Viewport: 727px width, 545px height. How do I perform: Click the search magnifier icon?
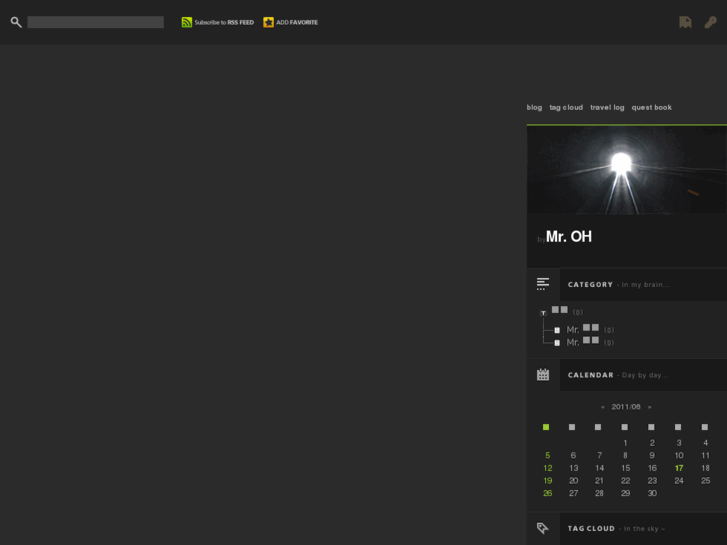(x=16, y=22)
